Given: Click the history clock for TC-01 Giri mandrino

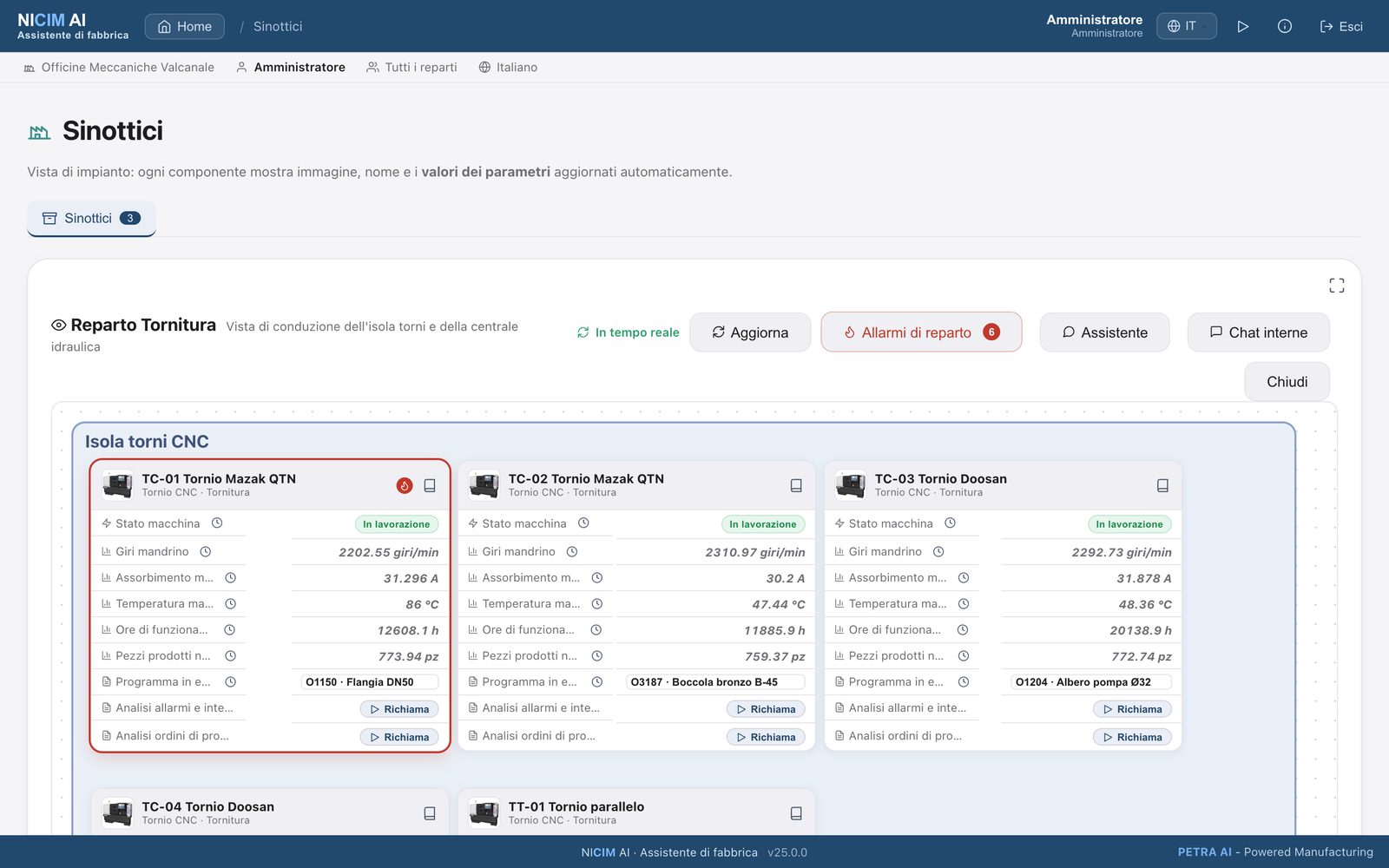Looking at the screenshot, I should tap(206, 551).
